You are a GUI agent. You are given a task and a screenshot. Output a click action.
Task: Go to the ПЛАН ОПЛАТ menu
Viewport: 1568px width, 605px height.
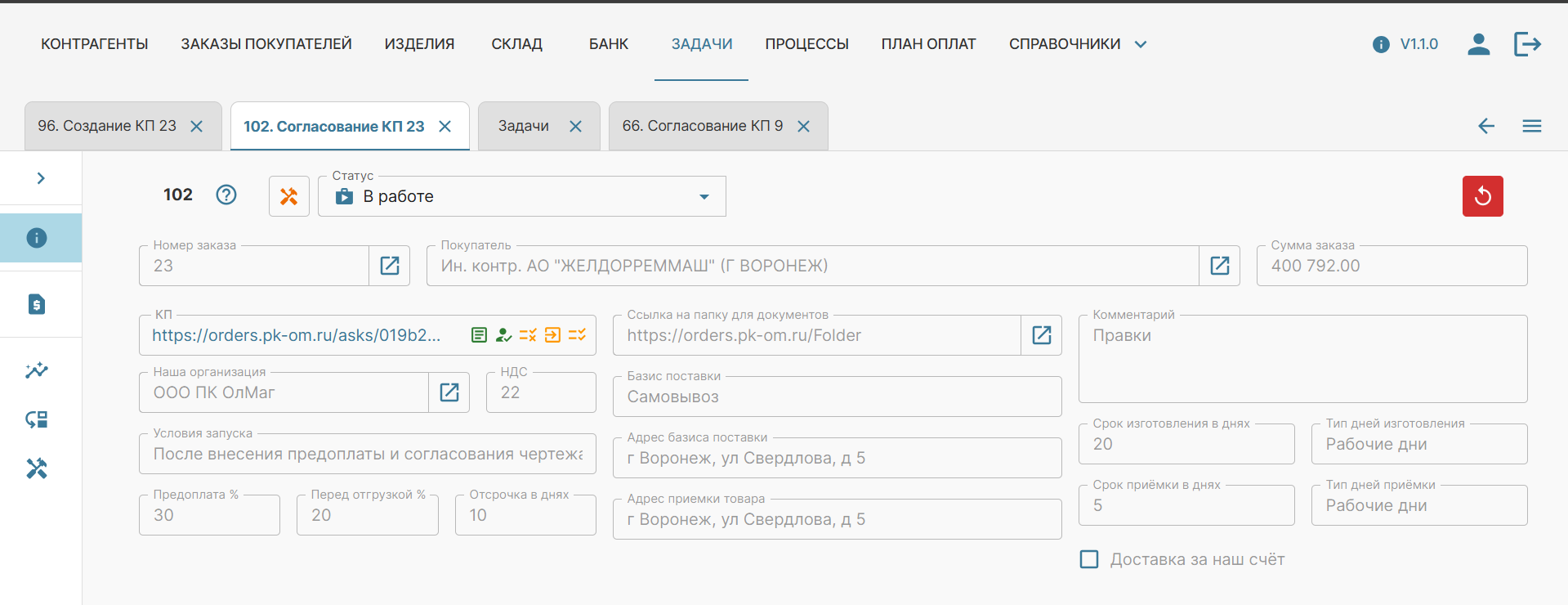pyautogui.click(x=928, y=44)
